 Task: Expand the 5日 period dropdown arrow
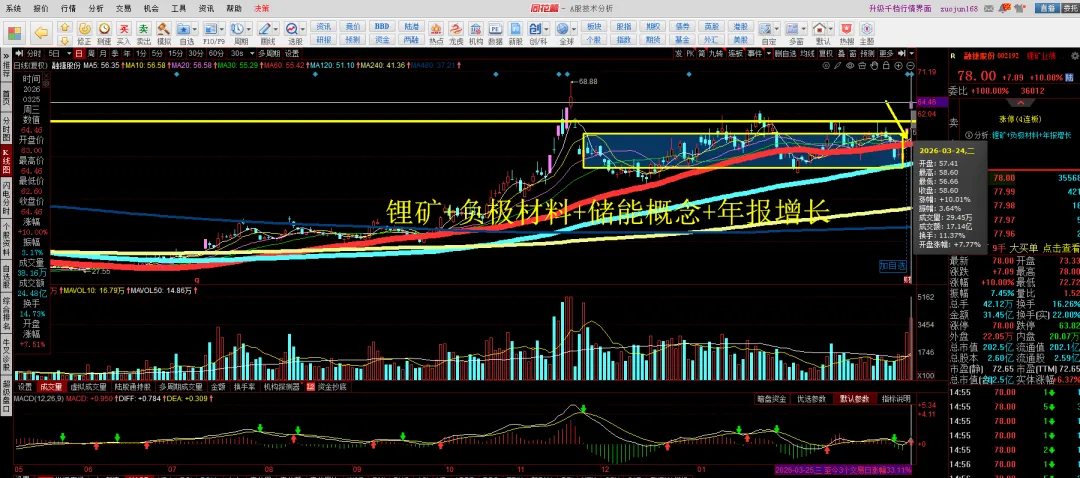pyautogui.click(x=69, y=53)
